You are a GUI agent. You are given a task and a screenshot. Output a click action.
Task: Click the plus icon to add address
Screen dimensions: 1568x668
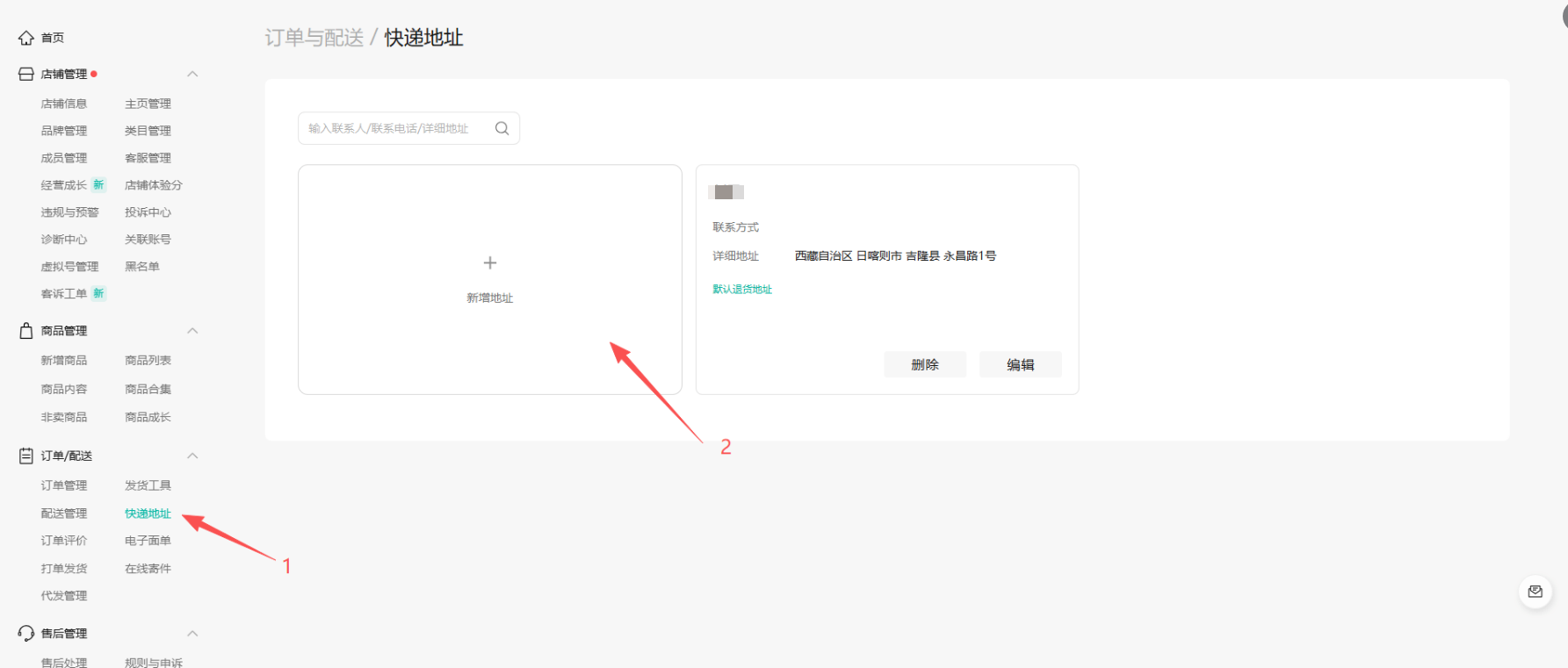pos(490,262)
